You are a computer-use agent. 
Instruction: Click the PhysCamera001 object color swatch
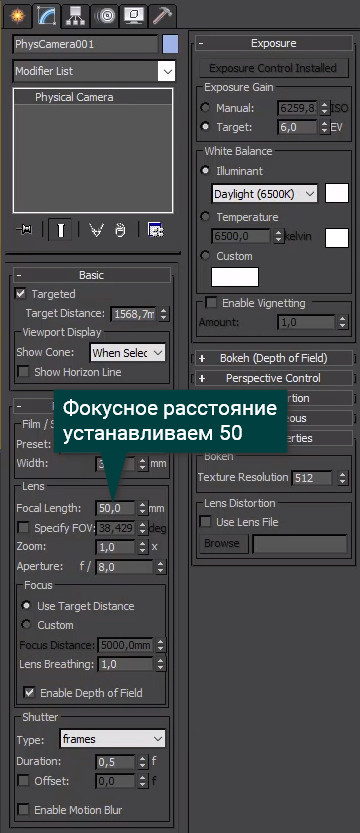(x=170, y=44)
